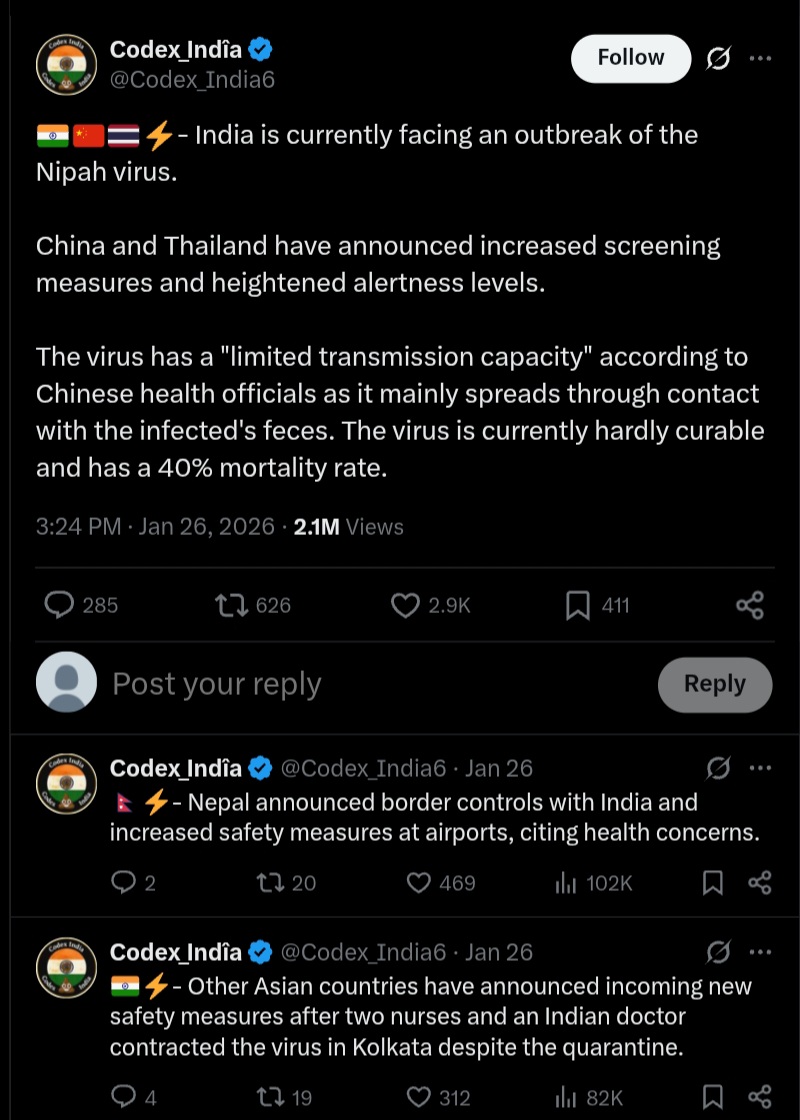800x1120 pixels.
Task: View analytics for the Nepal reply (102K)
Action: (x=567, y=883)
